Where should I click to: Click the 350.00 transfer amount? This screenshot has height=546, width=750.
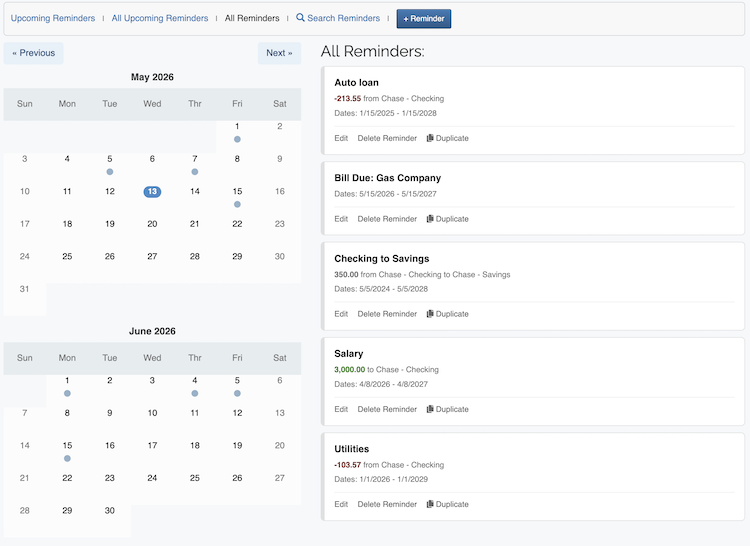coord(346,274)
